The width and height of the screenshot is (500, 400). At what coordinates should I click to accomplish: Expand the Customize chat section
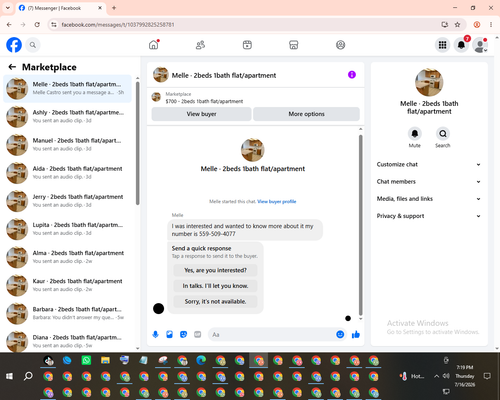(429, 164)
